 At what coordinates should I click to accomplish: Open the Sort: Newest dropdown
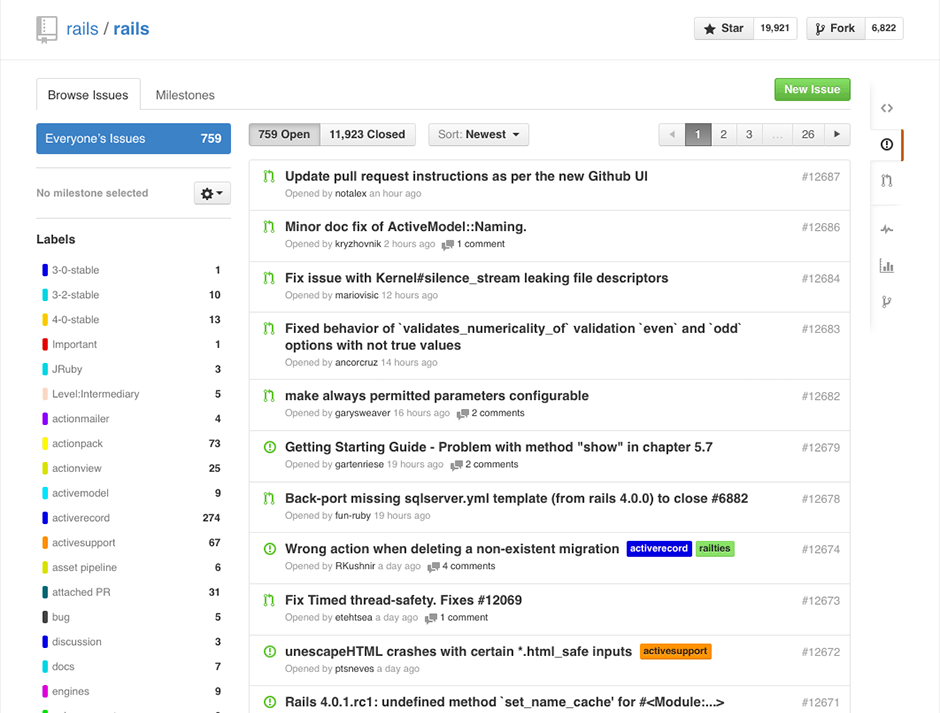click(x=478, y=134)
